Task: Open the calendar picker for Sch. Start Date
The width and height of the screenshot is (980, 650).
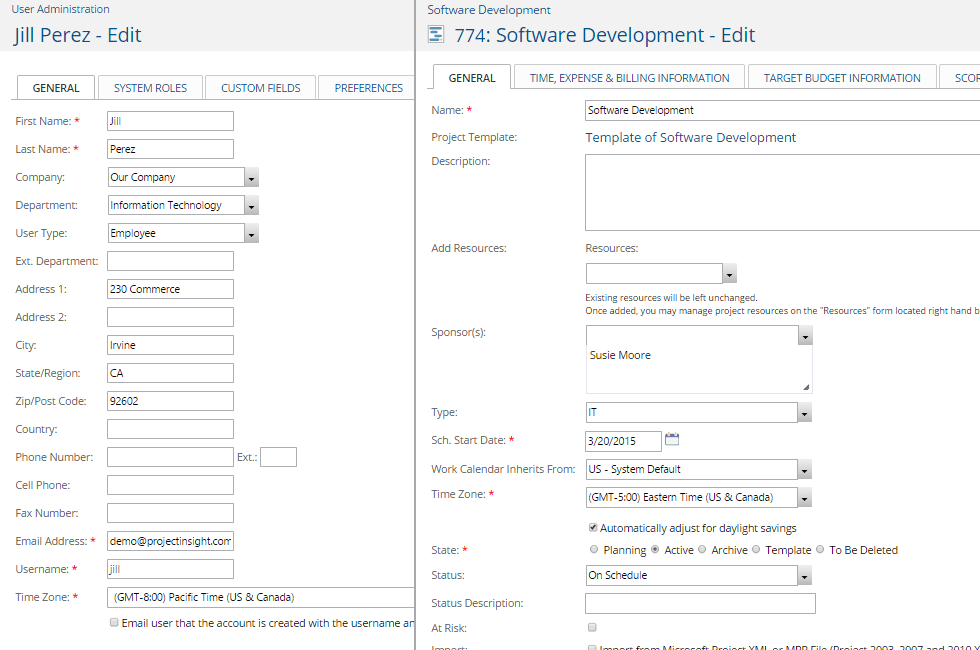Action: [671, 440]
